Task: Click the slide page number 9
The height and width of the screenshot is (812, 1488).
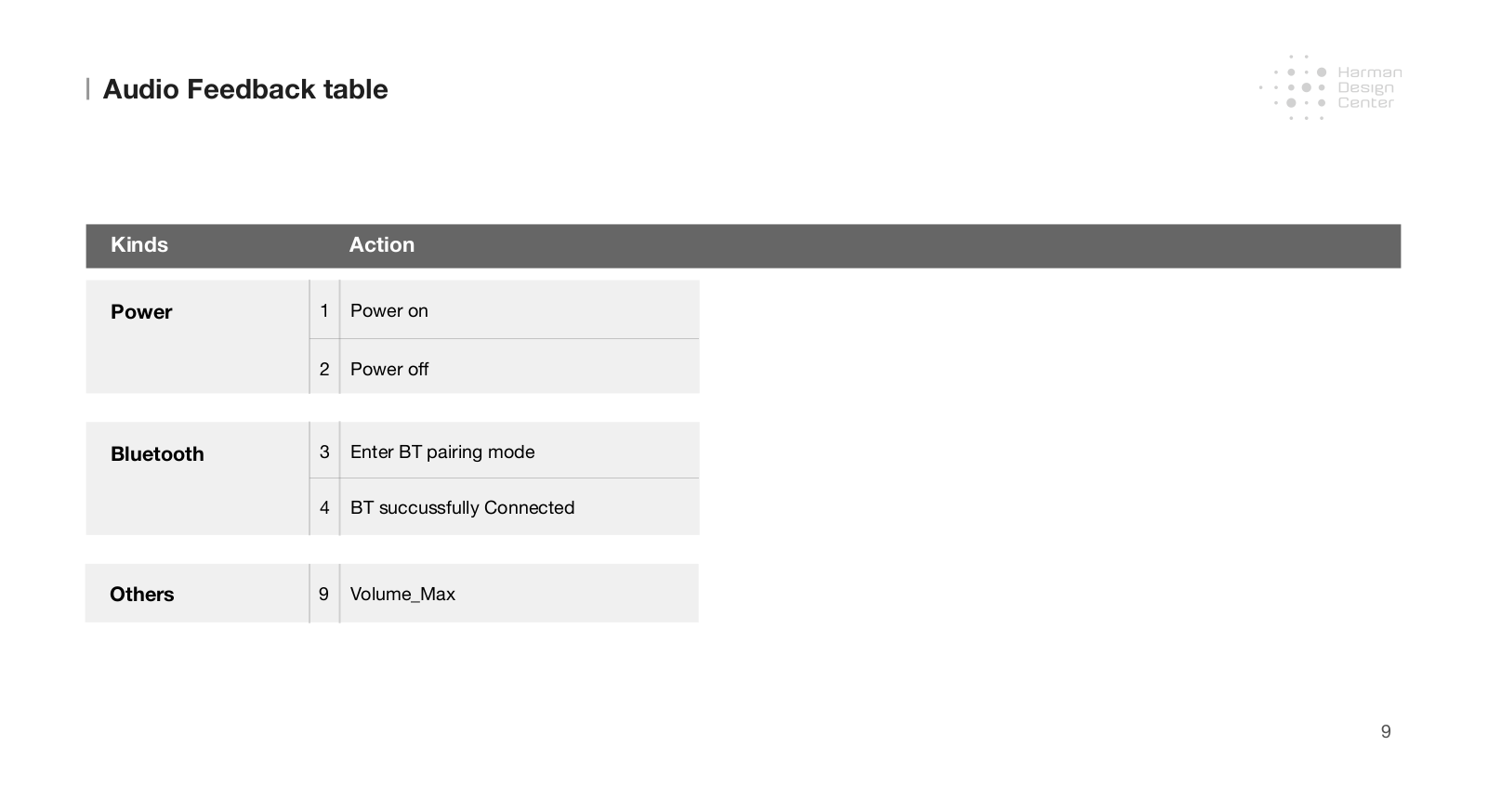Action: tap(1386, 731)
